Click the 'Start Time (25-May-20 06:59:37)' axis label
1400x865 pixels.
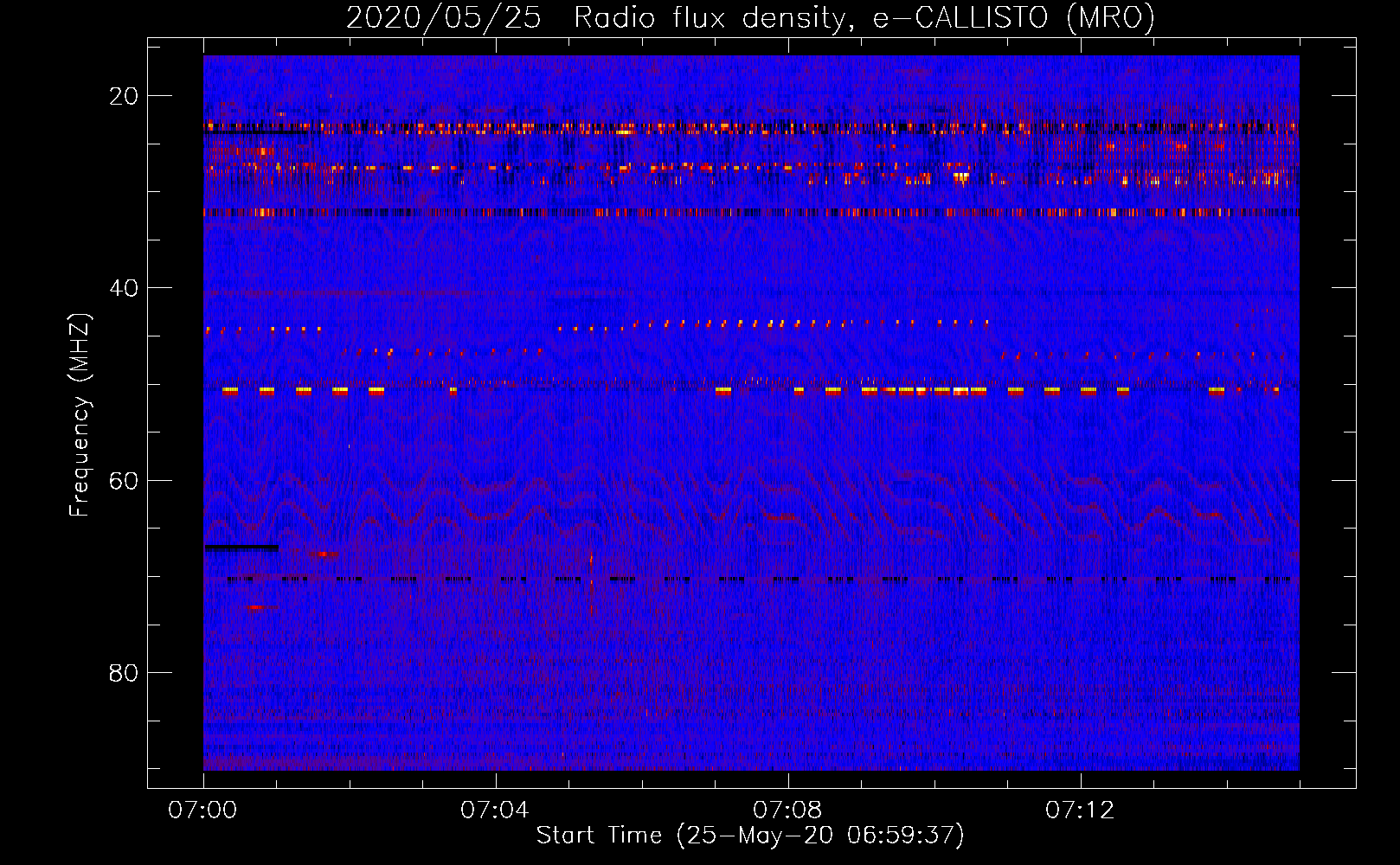point(750,836)
